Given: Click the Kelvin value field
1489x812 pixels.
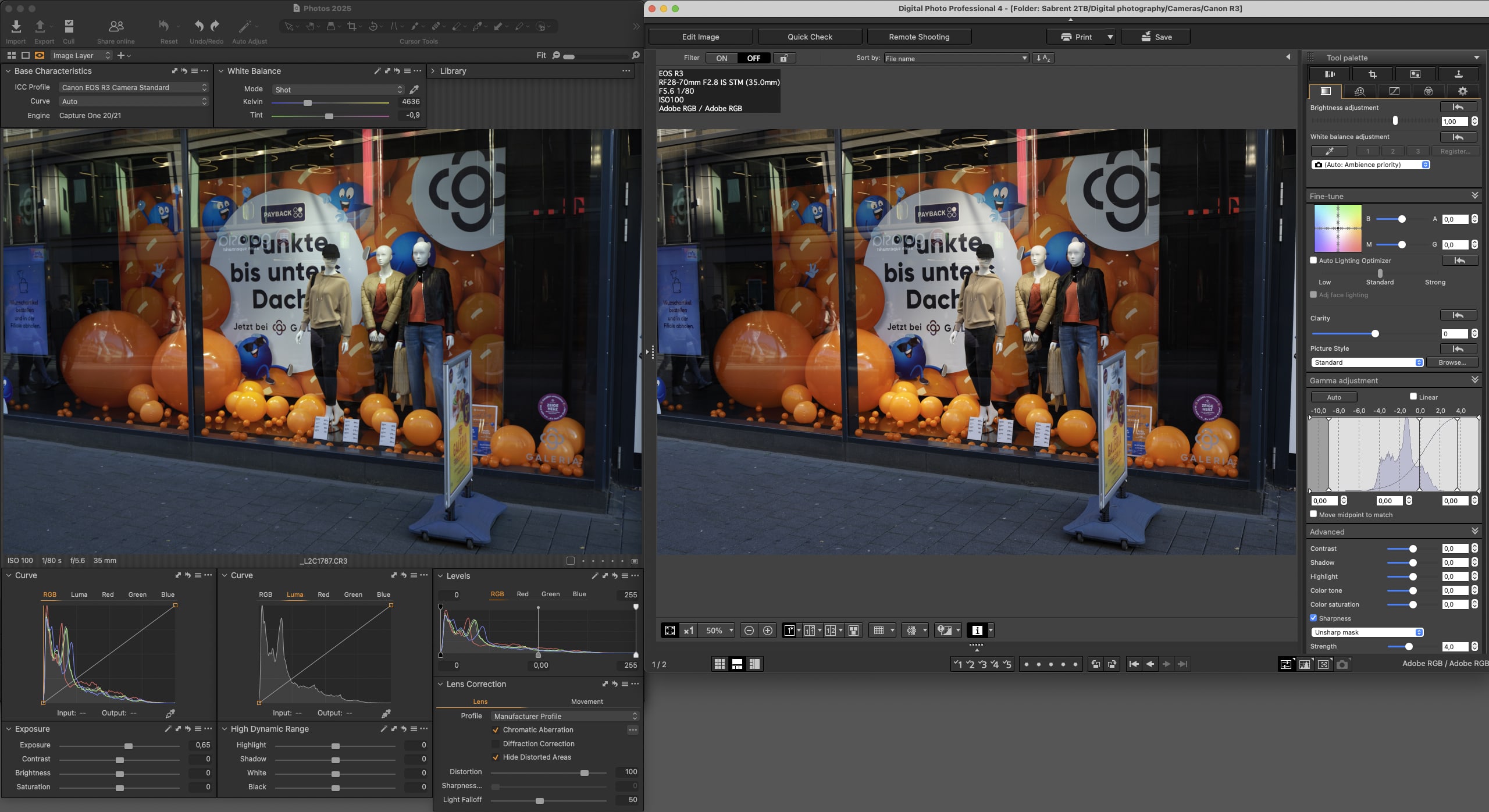Looking at the screenshot, I should tap(411, 102).
